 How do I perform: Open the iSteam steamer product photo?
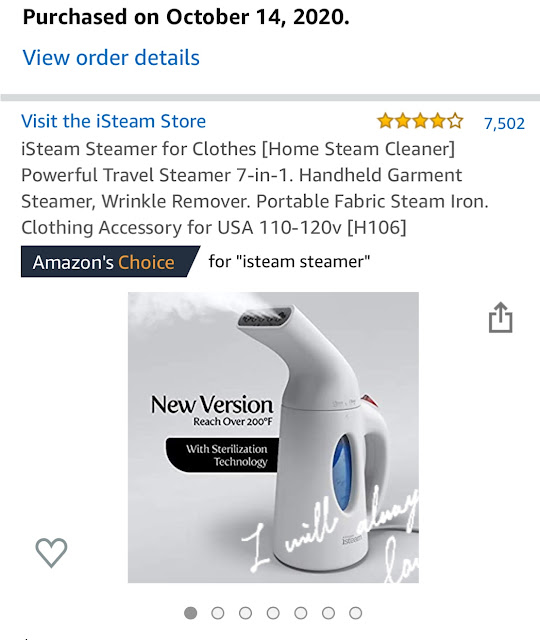(x=273, y=437)
